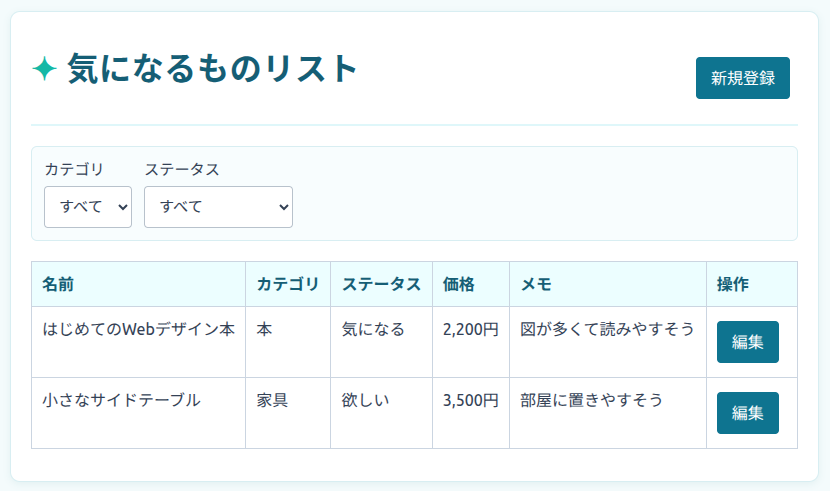Click the 2,200円 price cell
Image resolution: width=830 pixels, height=491 pixels.
pyautogui.click(x=471, y=342)
